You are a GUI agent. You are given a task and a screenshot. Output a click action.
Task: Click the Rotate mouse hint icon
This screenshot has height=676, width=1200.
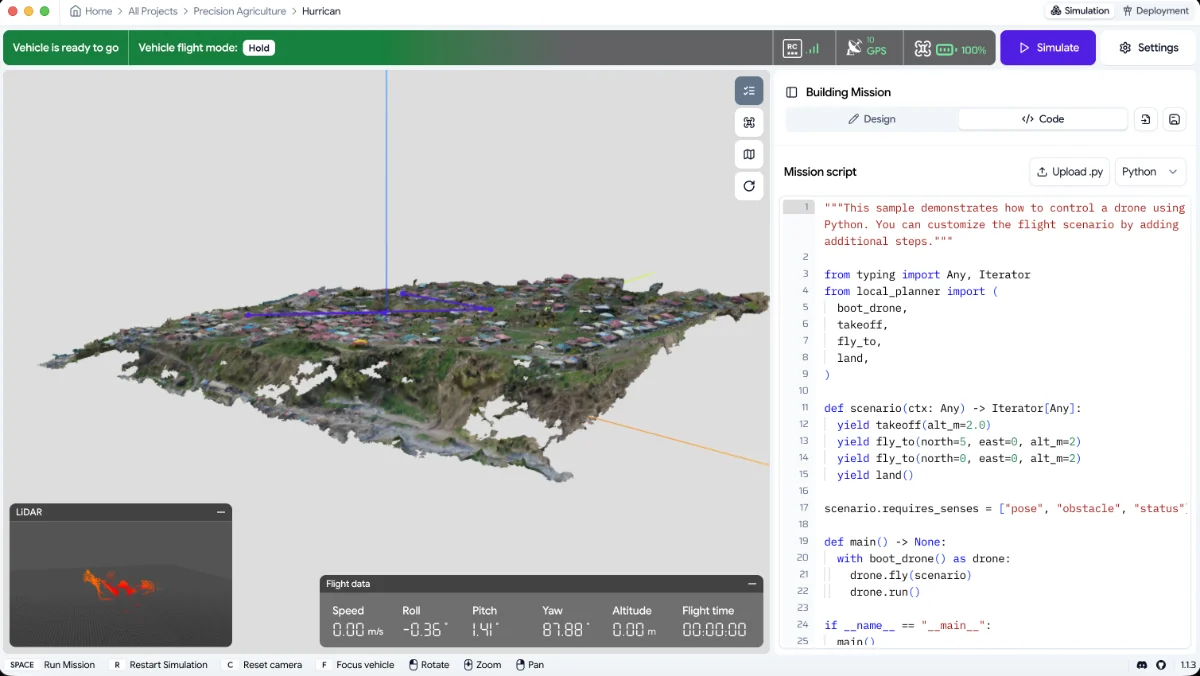click(413, 665)
